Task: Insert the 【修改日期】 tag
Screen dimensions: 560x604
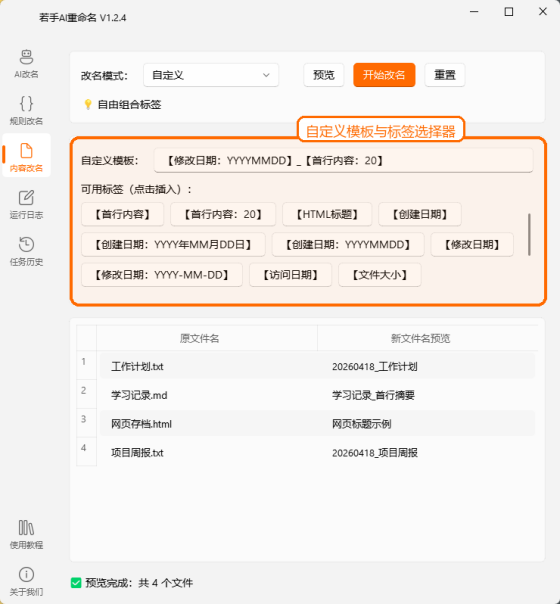Action: (x=472, y=245)
